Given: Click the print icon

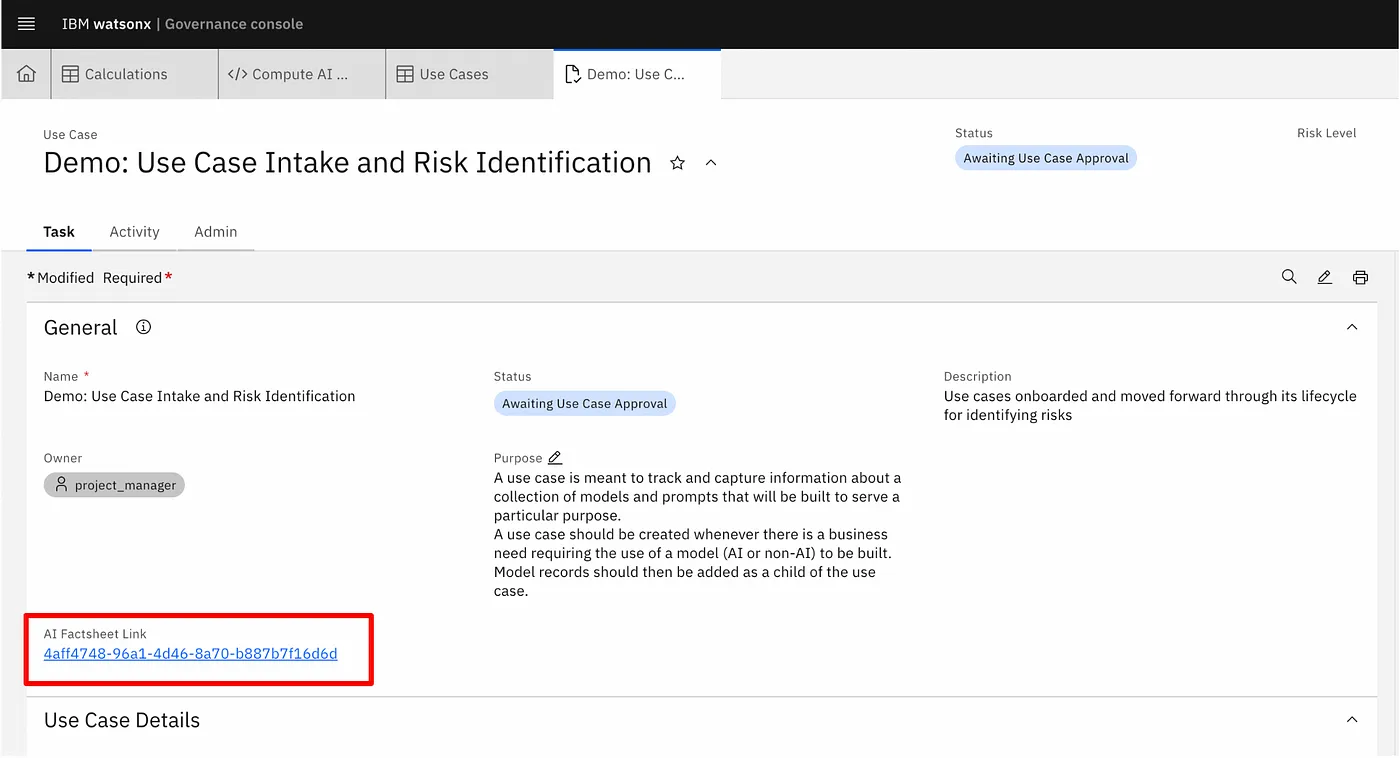Looking at the screenshot, I should (1360, 277).
